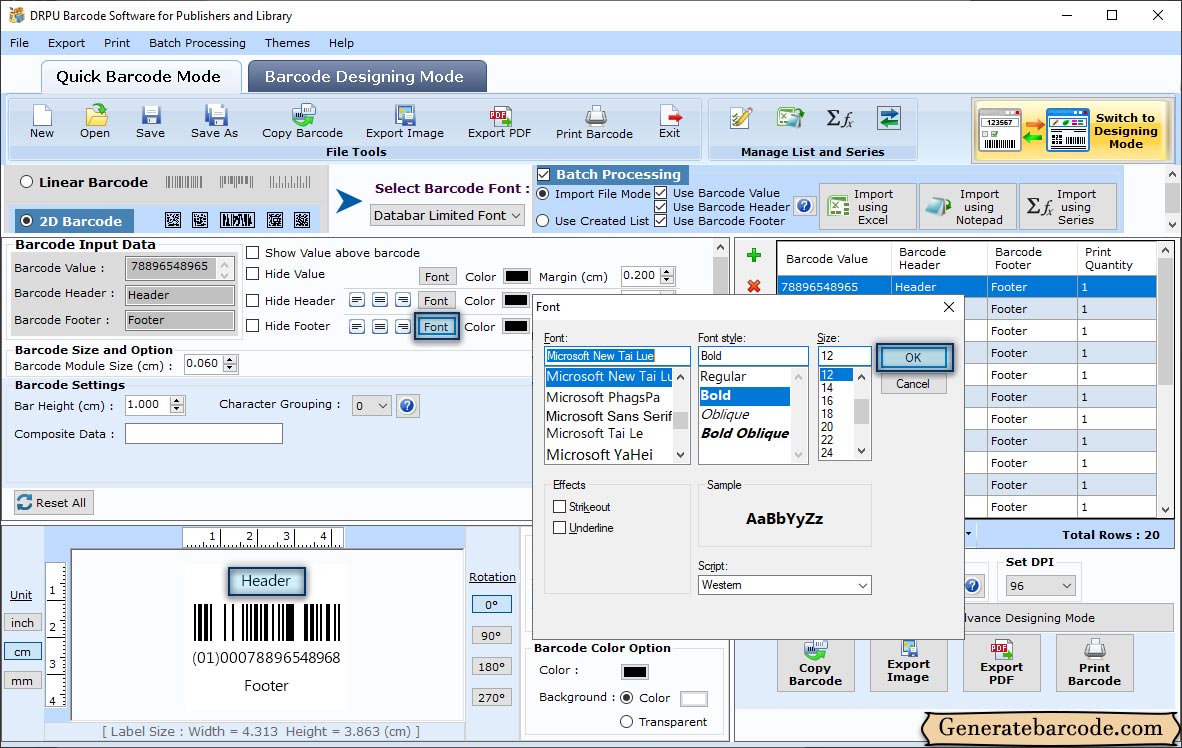Open the Set DPI dropdown
This screenshot has width=1182, height=748.
1042,586
